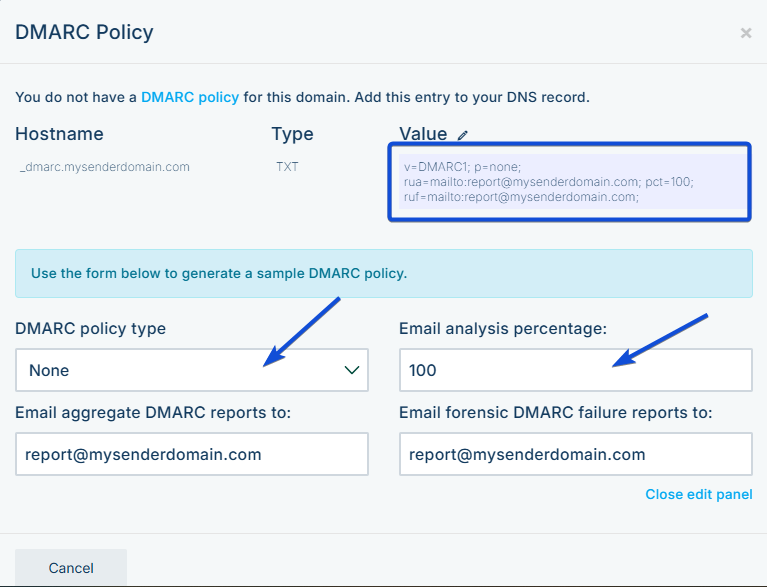Click the Email forensic DMARC failure reports label
This screenshot has width=767, height=587.
click(x=556, y=412)
